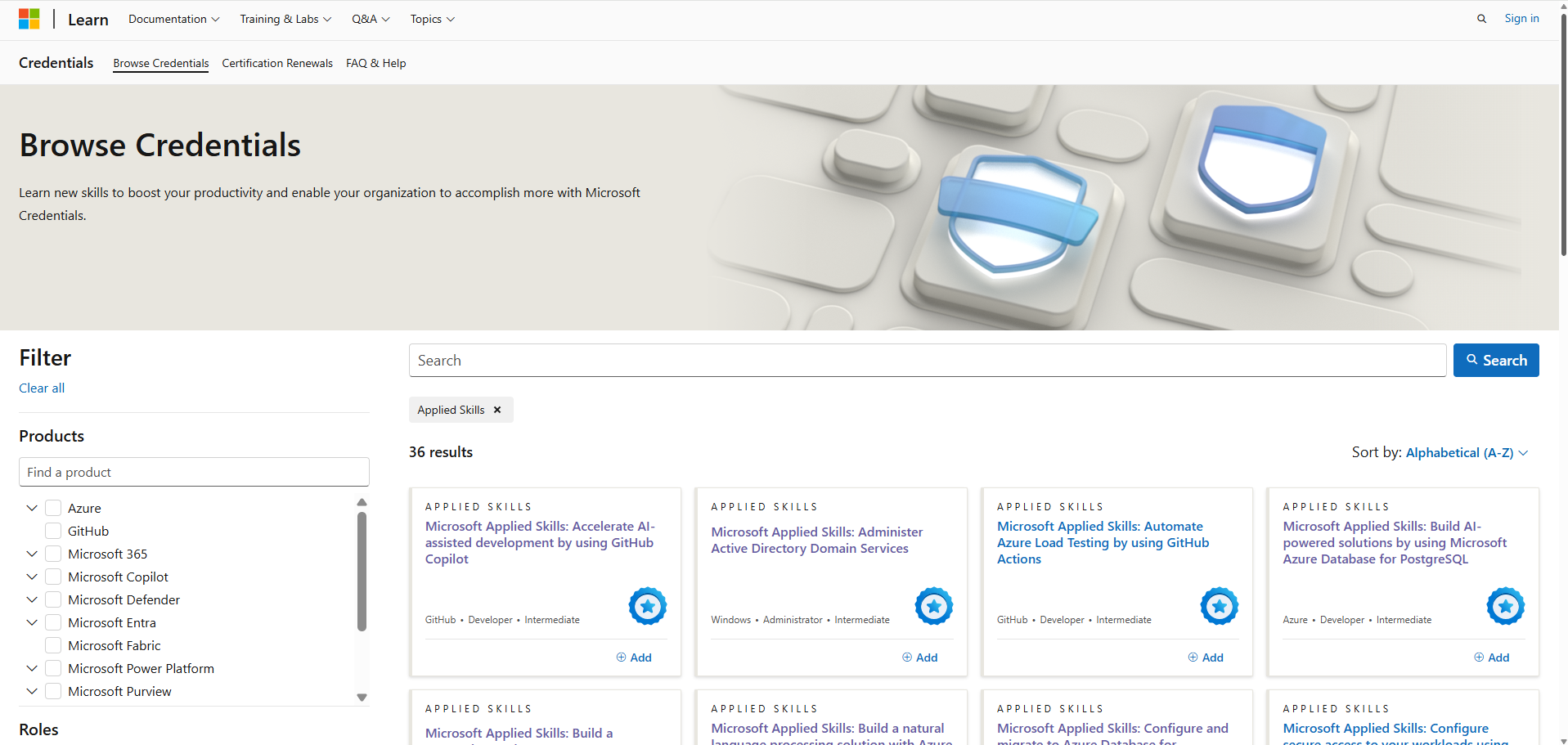Viewport: 1568px width, 745px height.
Task: Open the Documentation menu
Action: point(174,19)
